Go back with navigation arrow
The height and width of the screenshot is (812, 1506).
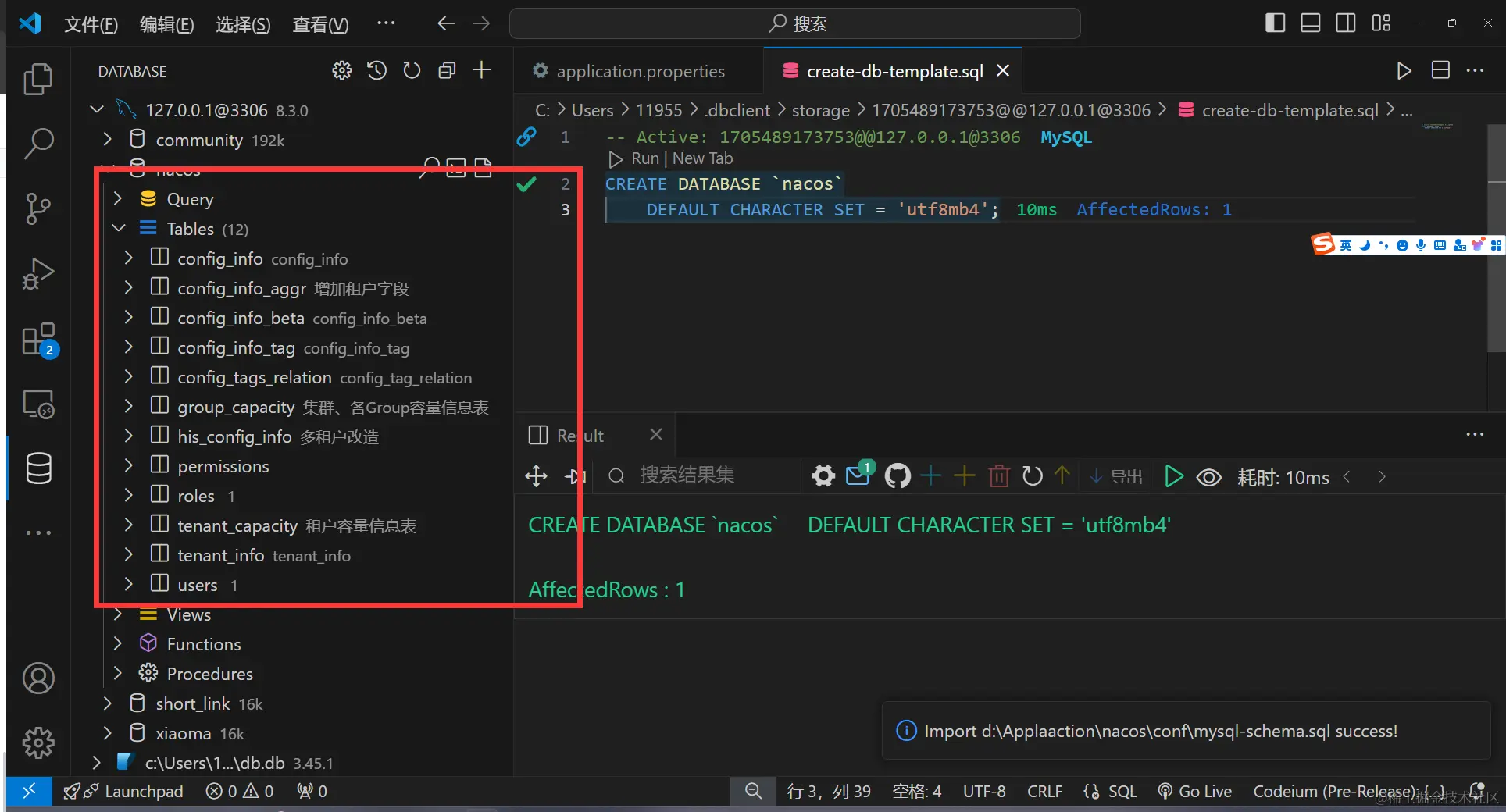pos(446,23)
